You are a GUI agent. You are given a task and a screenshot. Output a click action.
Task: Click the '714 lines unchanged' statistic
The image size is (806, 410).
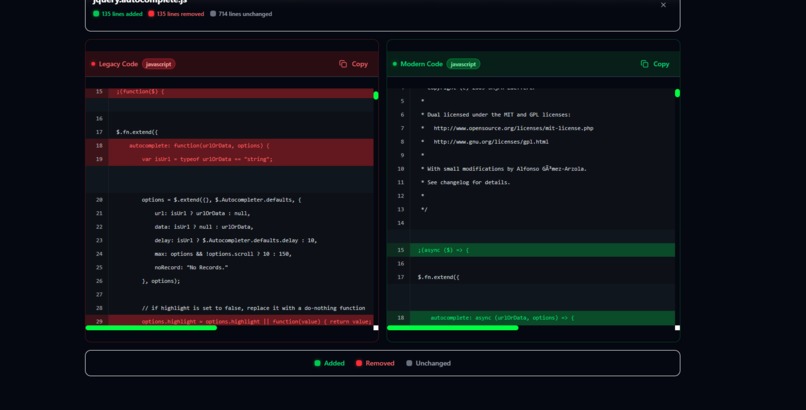tap(241, 14)
